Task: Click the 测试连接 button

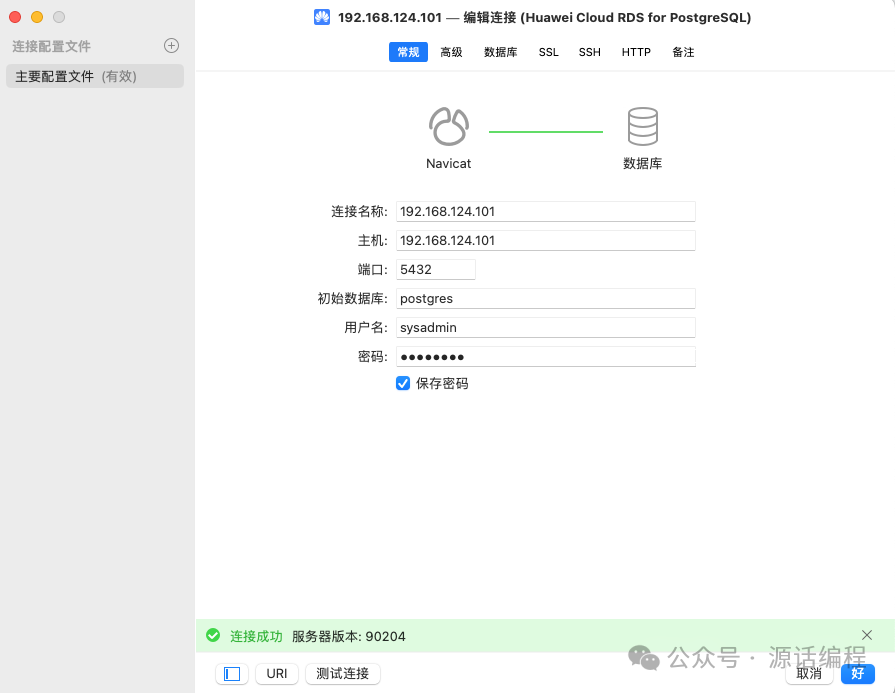Action: click(342, 674)
